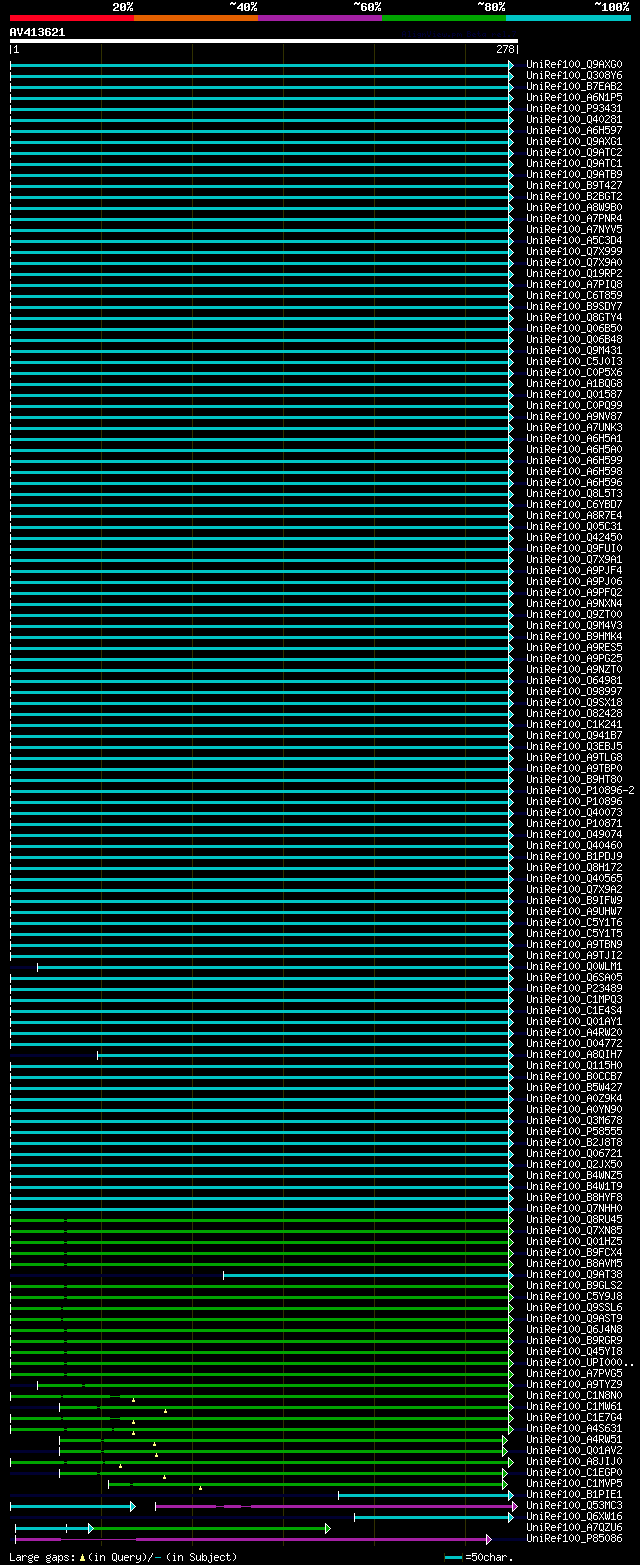The height and width of the screenshot is (1565, 640).
Task: Open hit UniRef100_A6H597
Action: point(574,130)
